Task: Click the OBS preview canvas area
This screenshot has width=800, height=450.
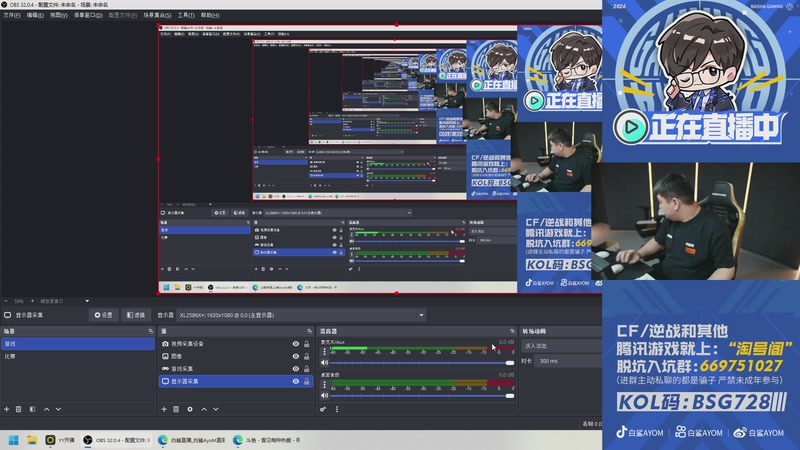Action: click(380, 159)
